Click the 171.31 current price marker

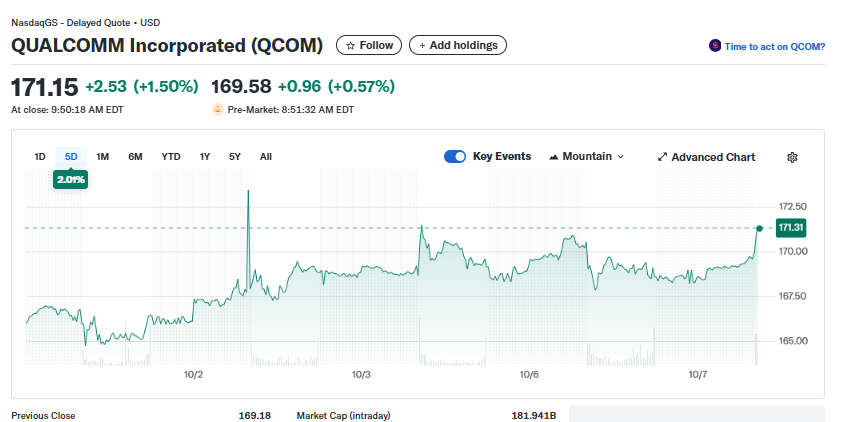[791, 228]
